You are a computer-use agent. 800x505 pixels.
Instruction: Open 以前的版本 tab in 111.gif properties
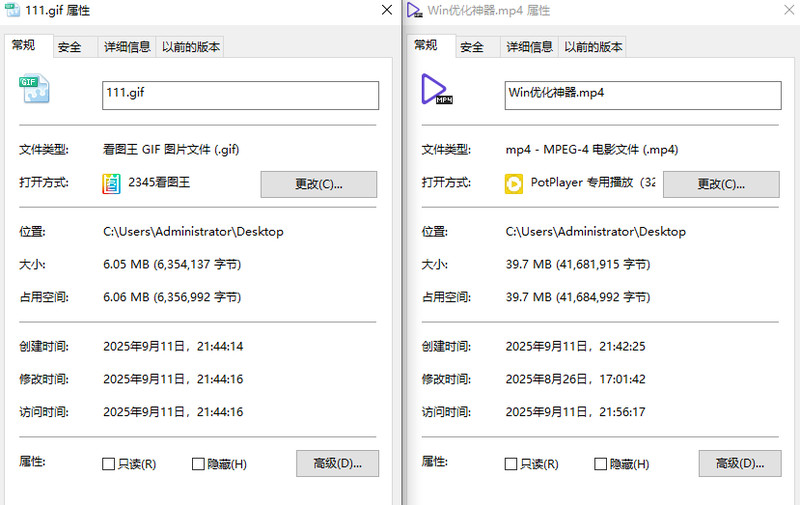(191, 47)
